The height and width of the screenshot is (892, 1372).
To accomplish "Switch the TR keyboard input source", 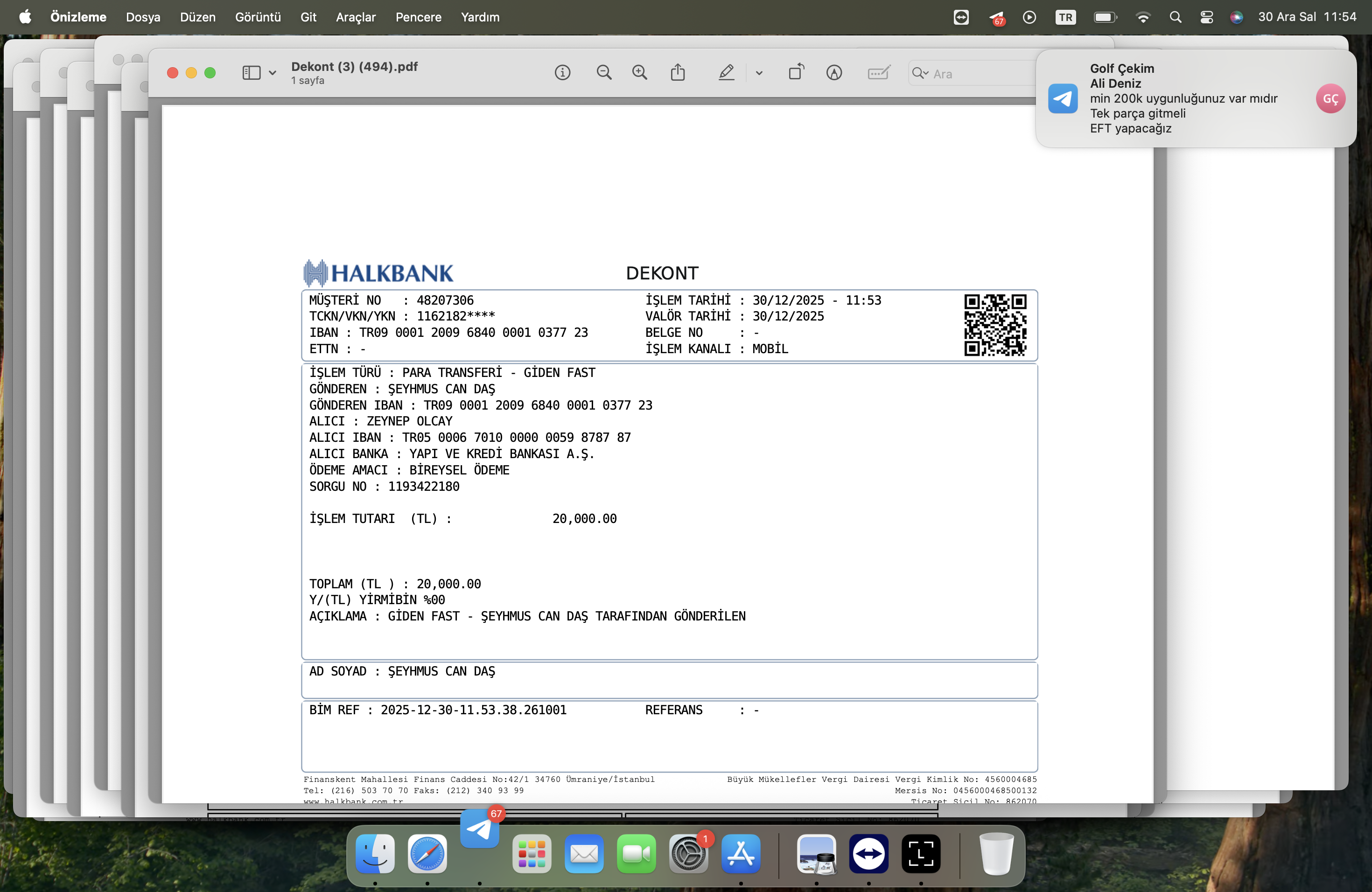I will (1065, 17).
